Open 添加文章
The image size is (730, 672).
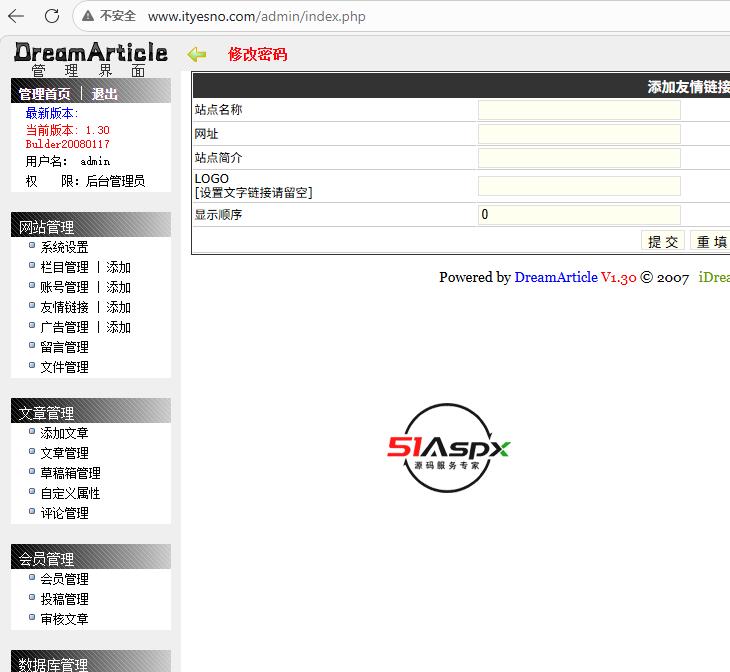coord(64,433)
